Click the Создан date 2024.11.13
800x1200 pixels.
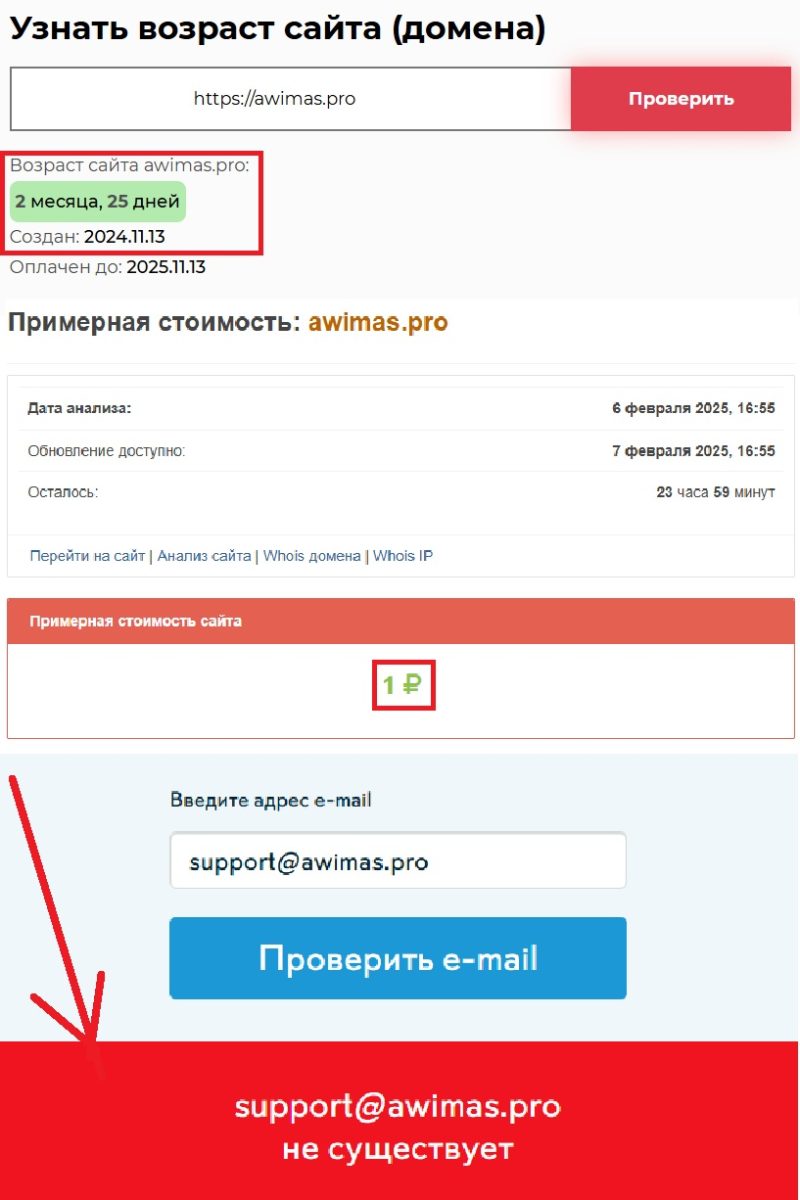click(124, 237)
